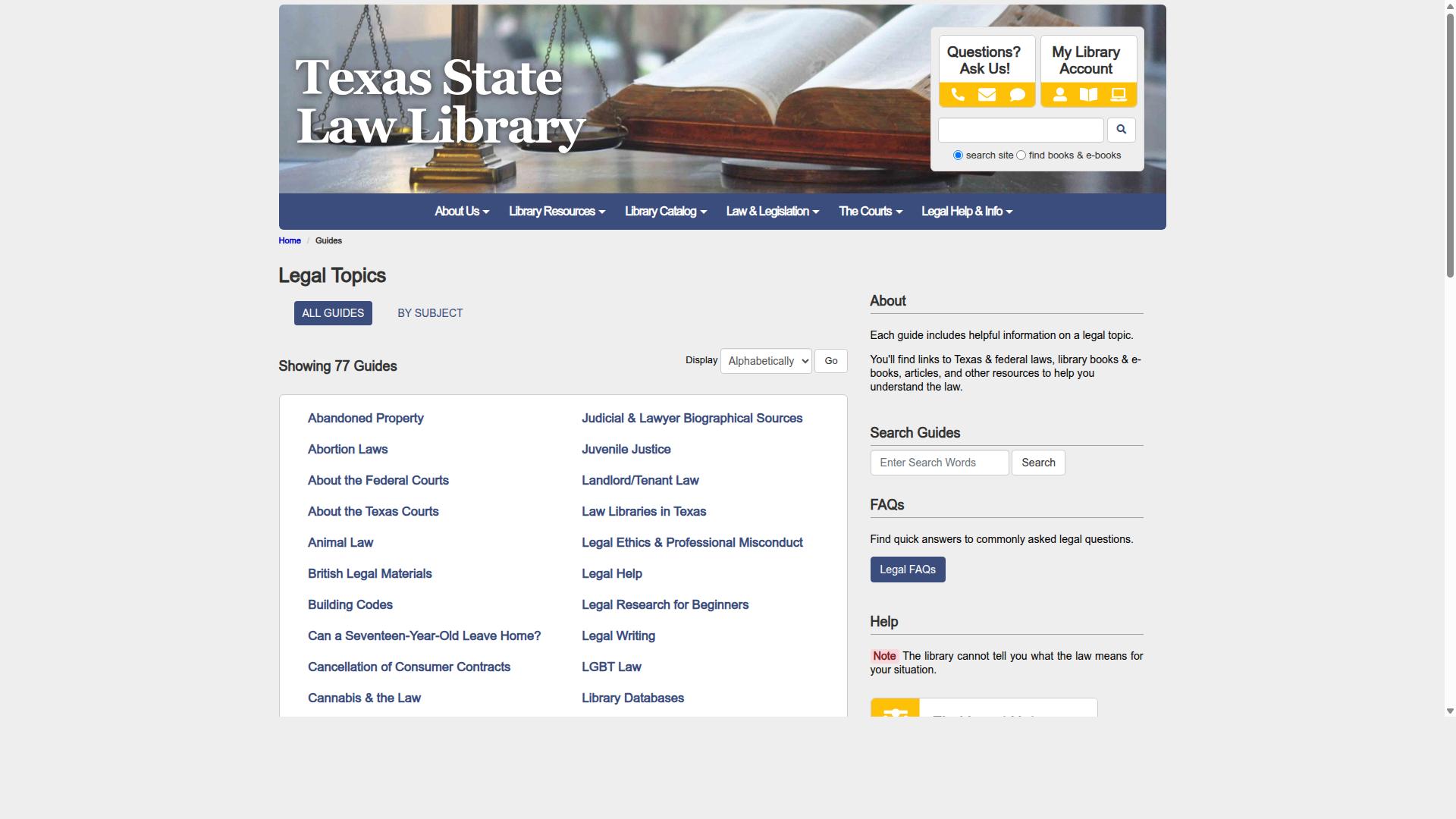Click the laptop icon under My Library Account
This screenshot has width=1456, height=819.
(1119, 95)
